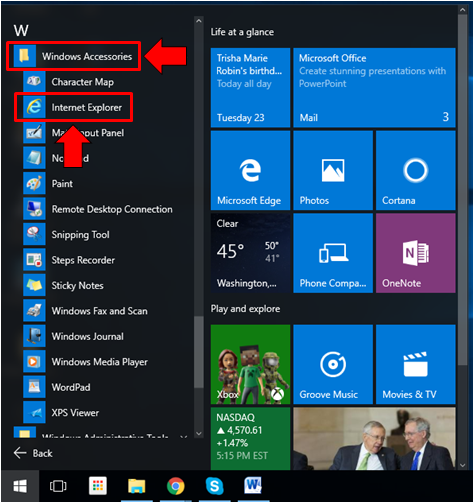474x504 pixels.
Task: Open the Photos tile
Action: click(333, 170)
